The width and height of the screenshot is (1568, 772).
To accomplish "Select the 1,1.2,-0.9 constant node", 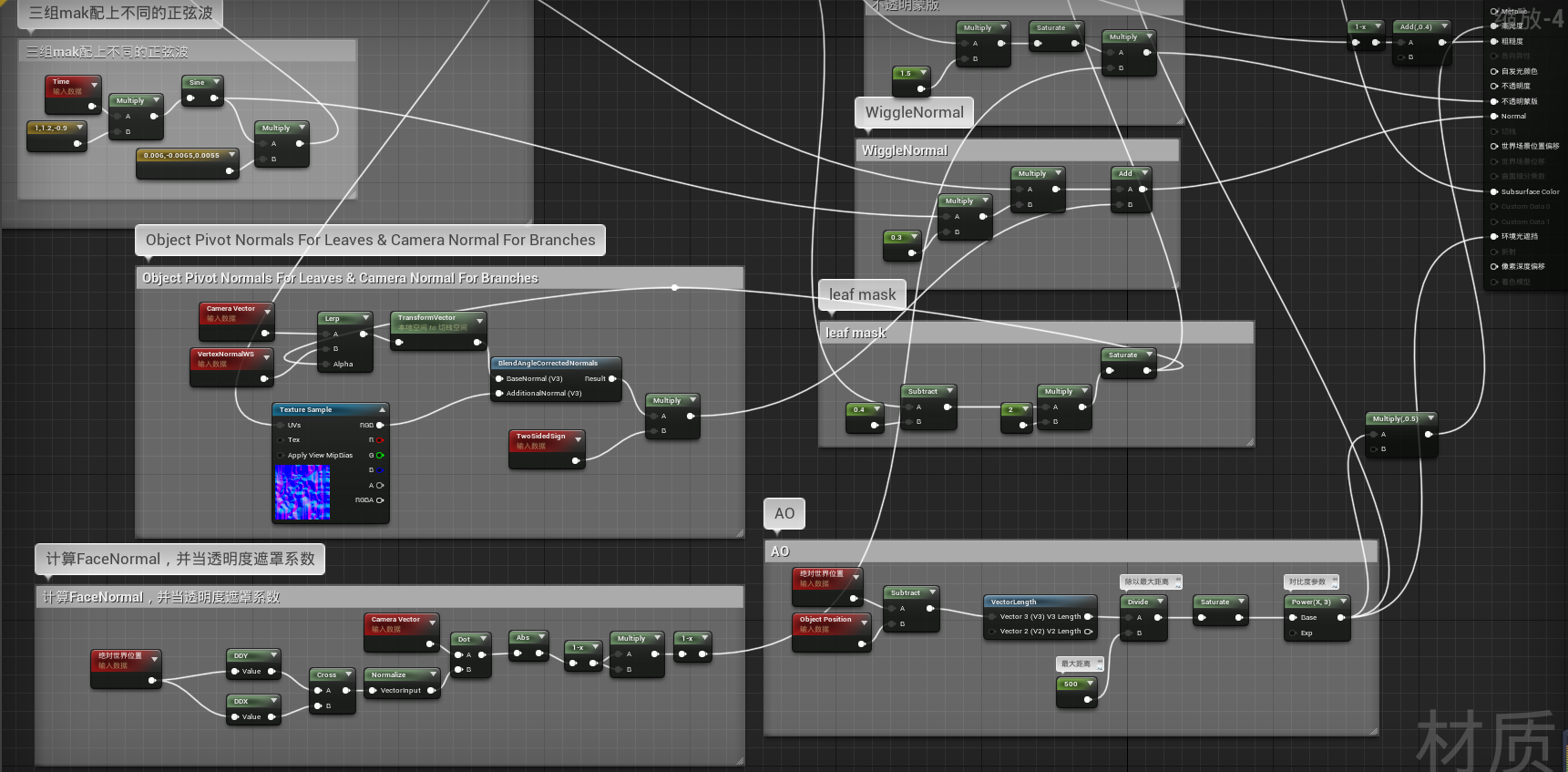I will point(56,135).
